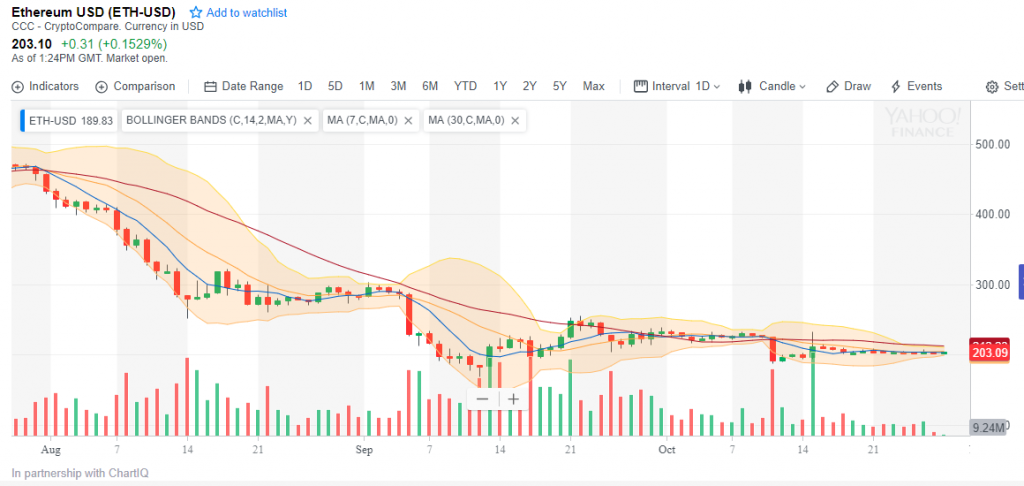
Task: Select the 3M range
Action: coord(398,86)
